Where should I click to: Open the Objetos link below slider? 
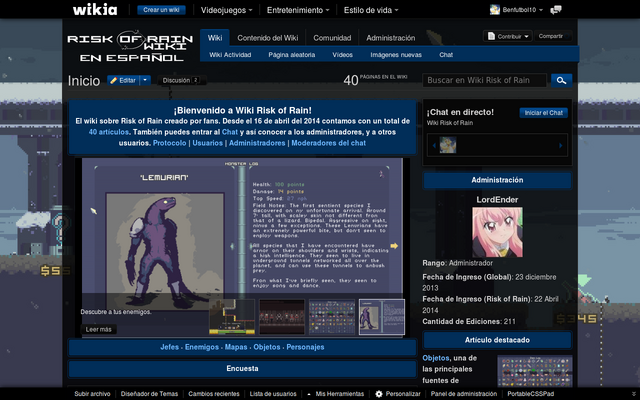pos(267,347)
